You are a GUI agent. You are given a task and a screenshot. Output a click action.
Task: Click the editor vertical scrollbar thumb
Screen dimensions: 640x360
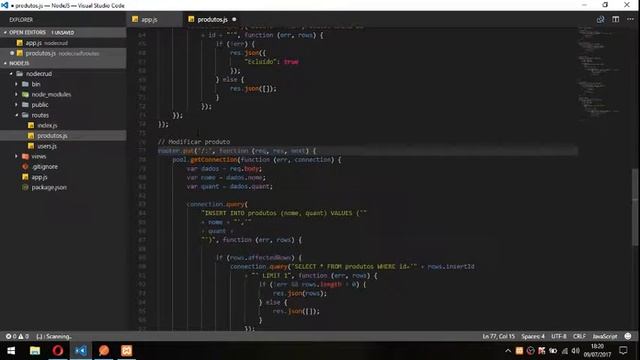635,207
